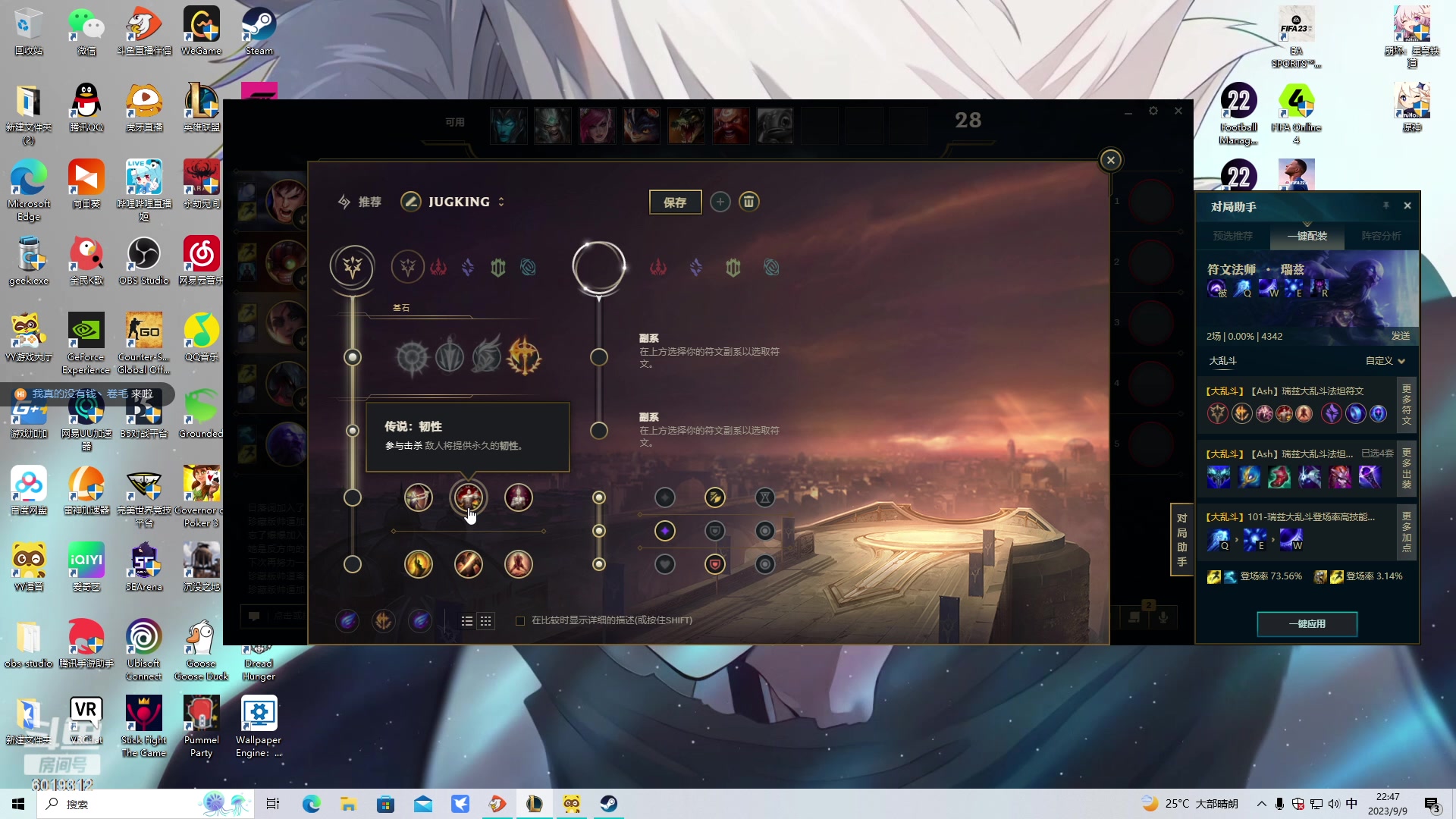
Task: Pin the 对局助手 panel
Action: [x=1385, y=206]
